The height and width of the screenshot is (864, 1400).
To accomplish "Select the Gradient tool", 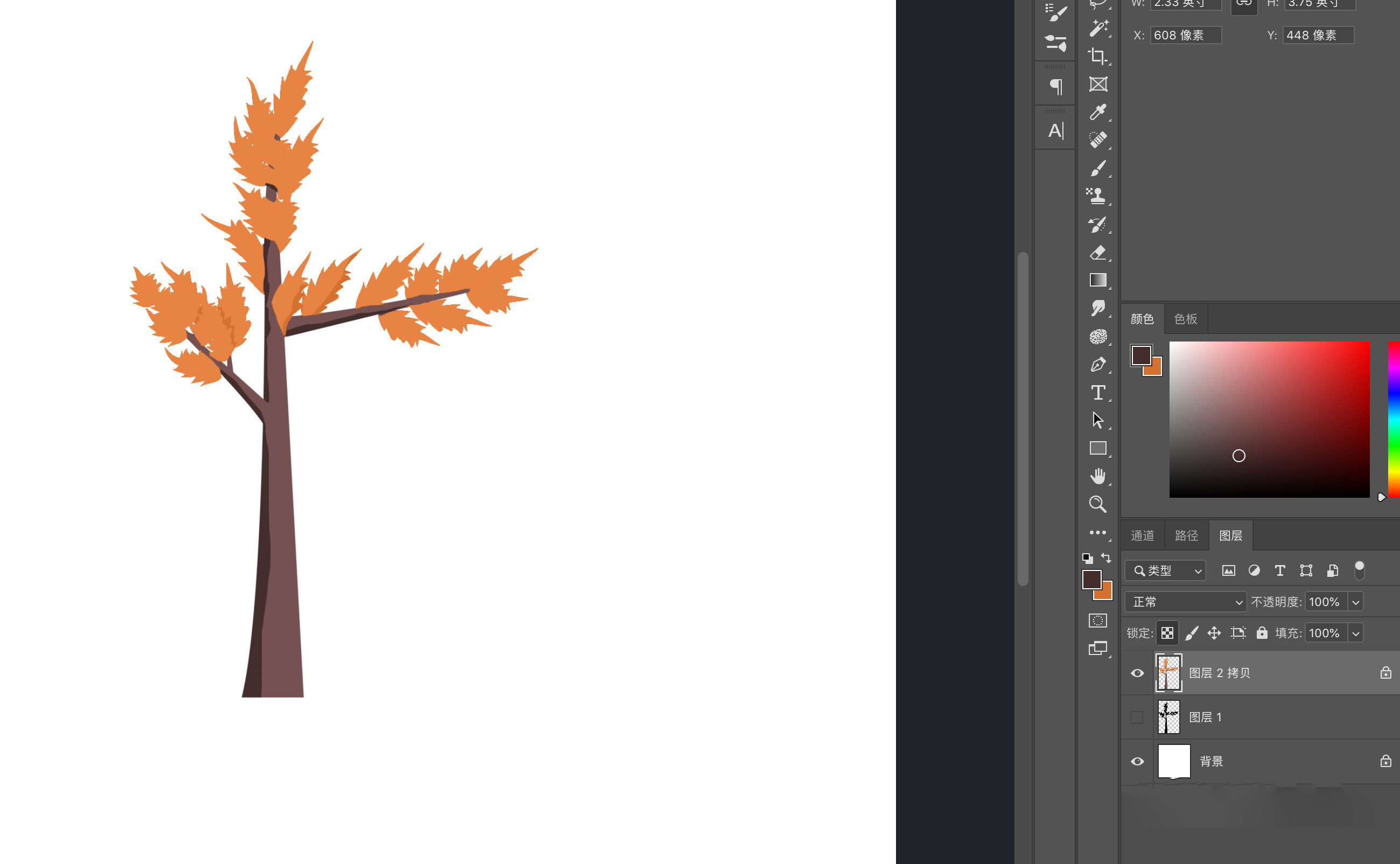I will [1097, 280].
